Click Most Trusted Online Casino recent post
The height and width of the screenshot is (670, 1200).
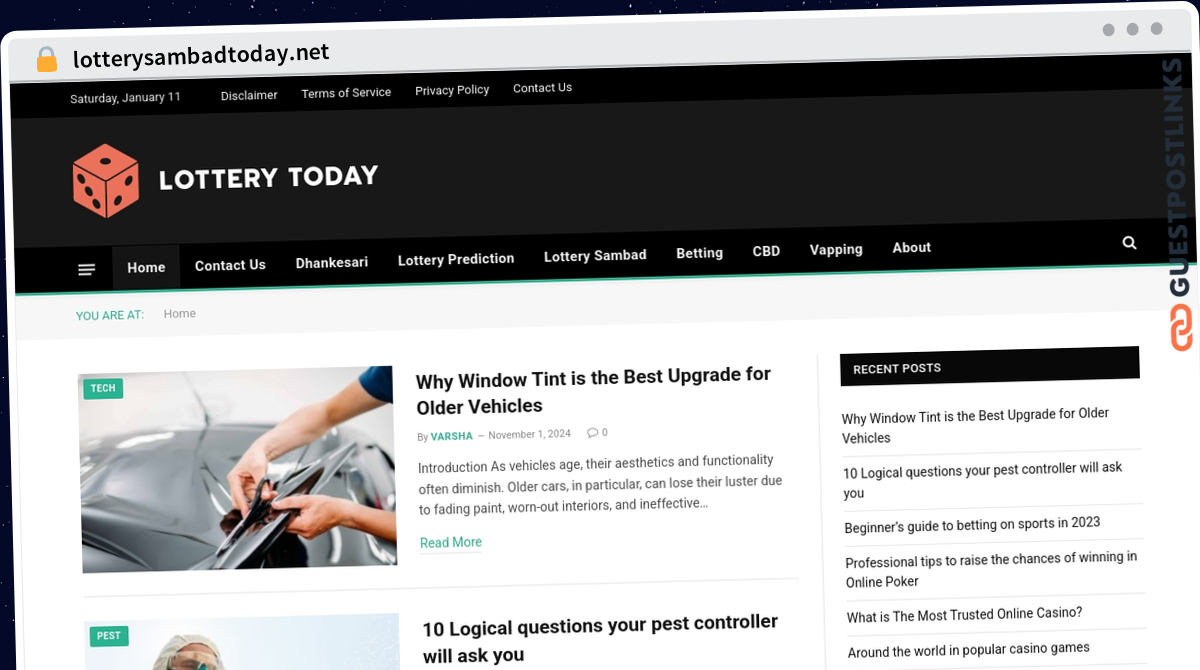coord(965,614)
